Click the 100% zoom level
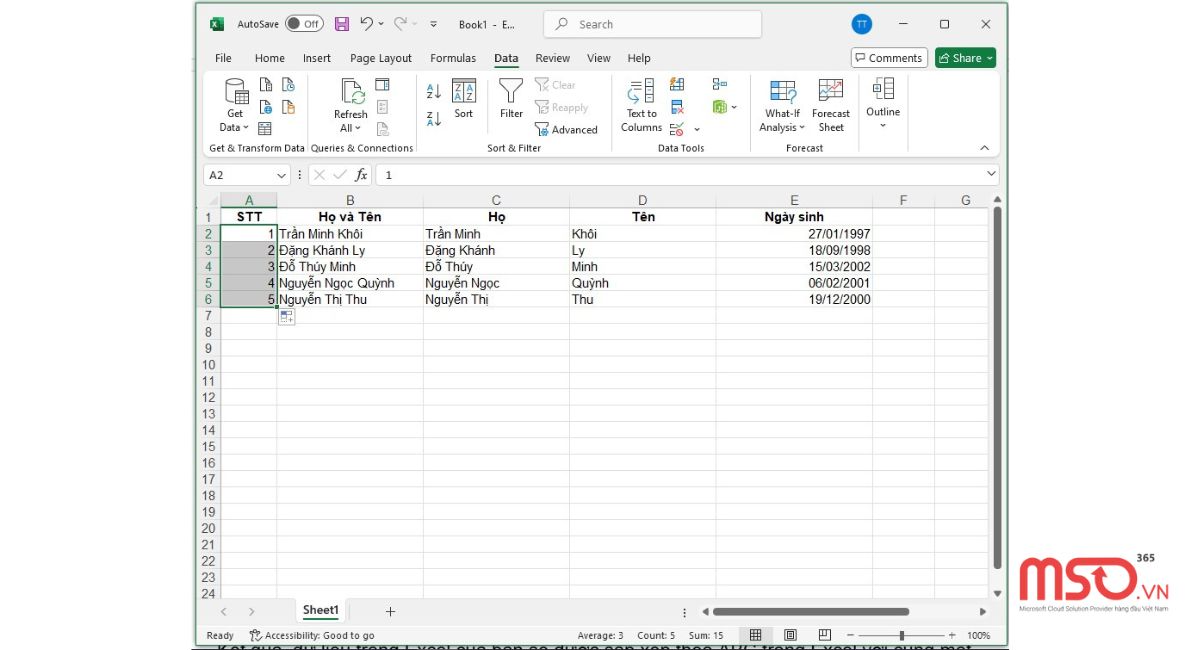1200x650 pixels. (x=979, y=635)
